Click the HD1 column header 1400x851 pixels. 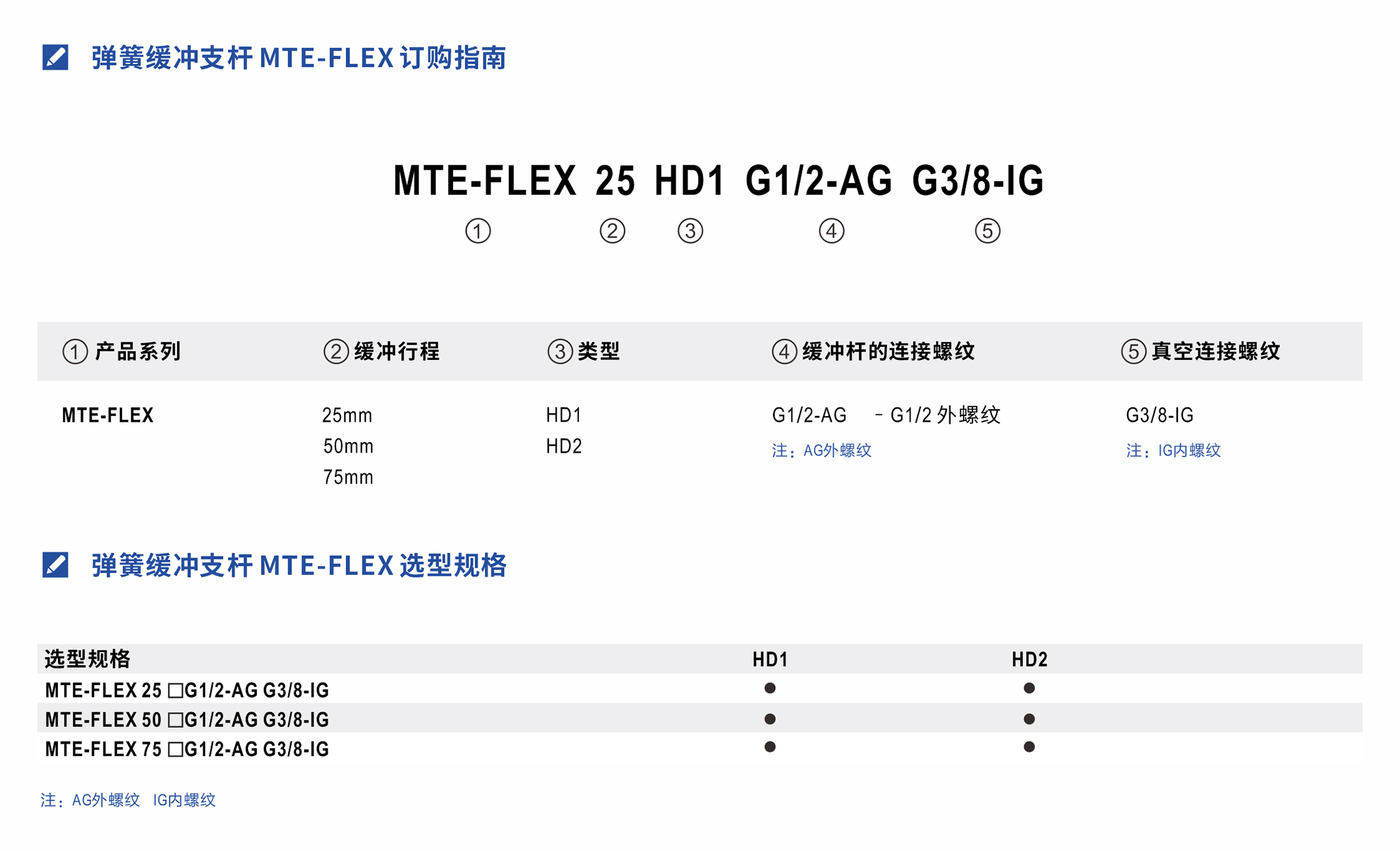tap(770, 660)
